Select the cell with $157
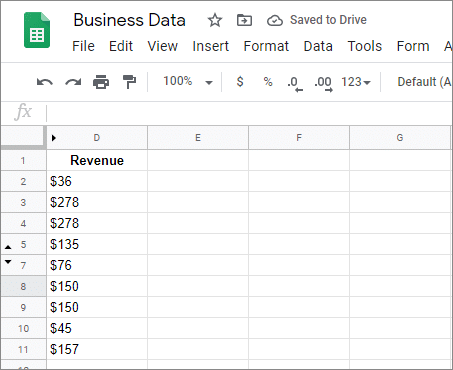Image resolution: width=453 pixels, height=370 pixels. 97,349
